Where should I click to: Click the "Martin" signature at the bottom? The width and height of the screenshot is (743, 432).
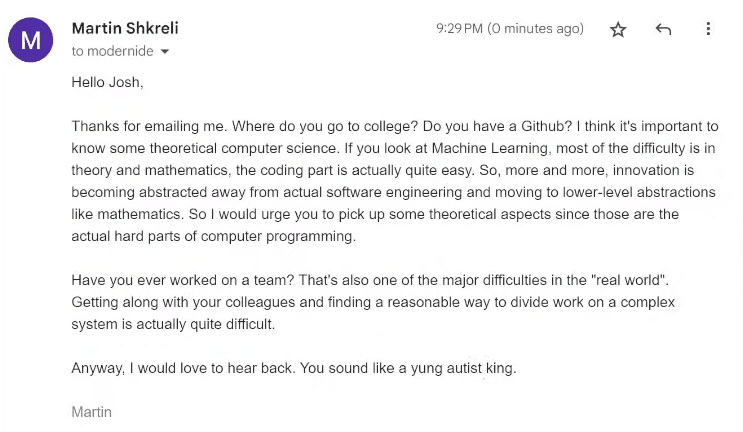tap(91, 412)
